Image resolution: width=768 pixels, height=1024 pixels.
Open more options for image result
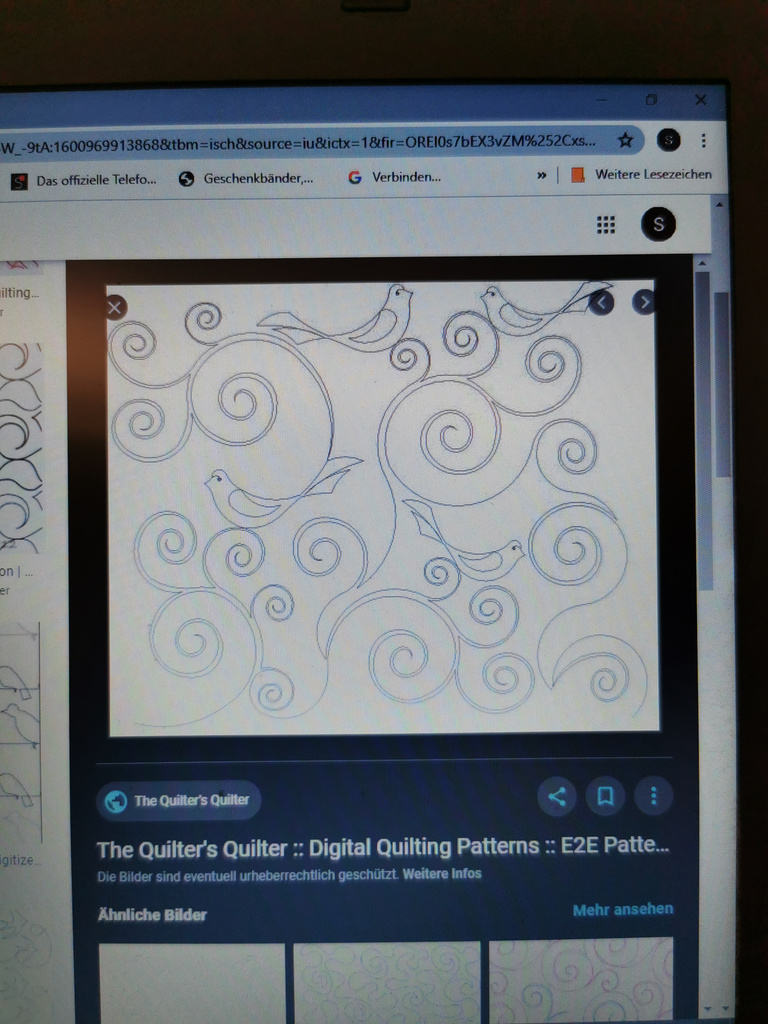point(653,796)
